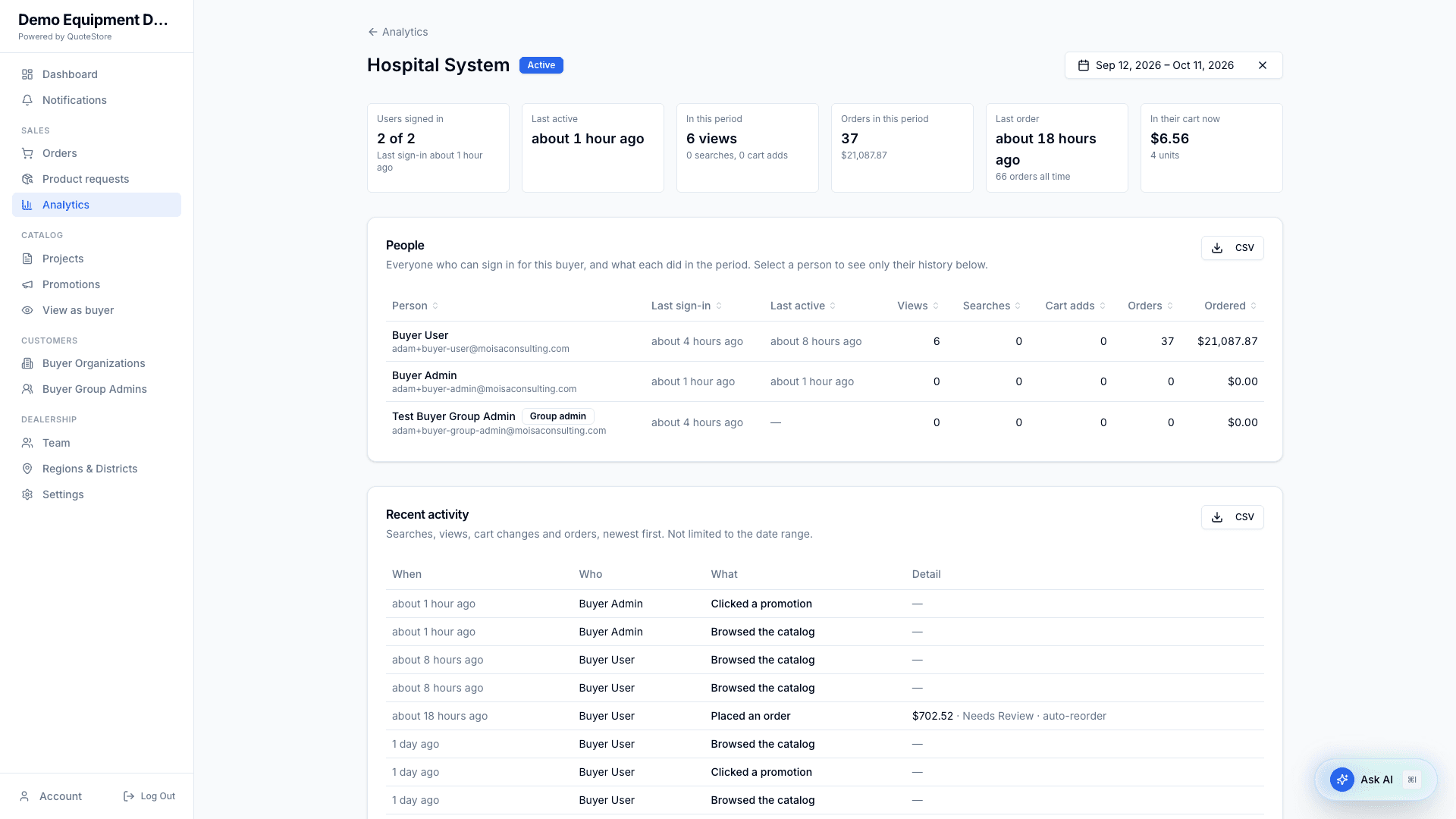This screenshot has height=819, width=1456.
Task: Open the Settings gear icon
Action: coord(27,494)
